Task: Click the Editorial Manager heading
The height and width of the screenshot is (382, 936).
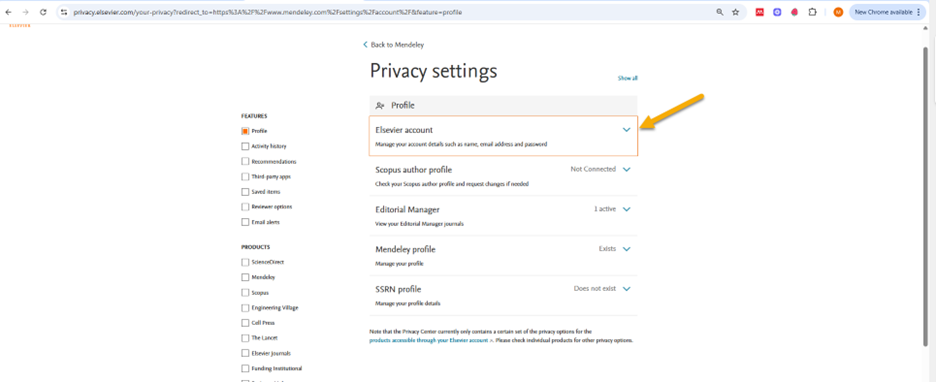Action: [x=408, y=210]
